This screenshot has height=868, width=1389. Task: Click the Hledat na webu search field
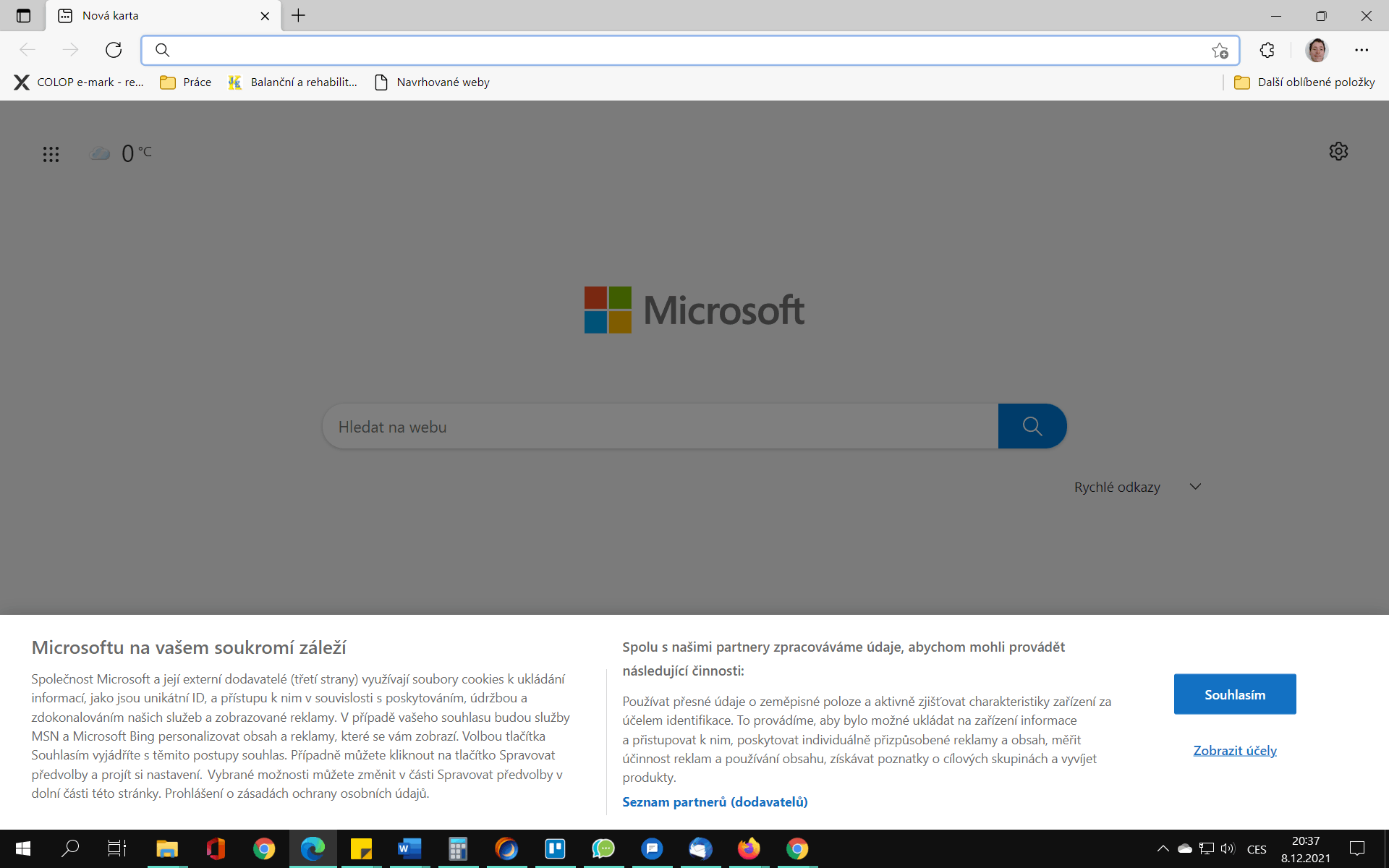pos(658,427)
